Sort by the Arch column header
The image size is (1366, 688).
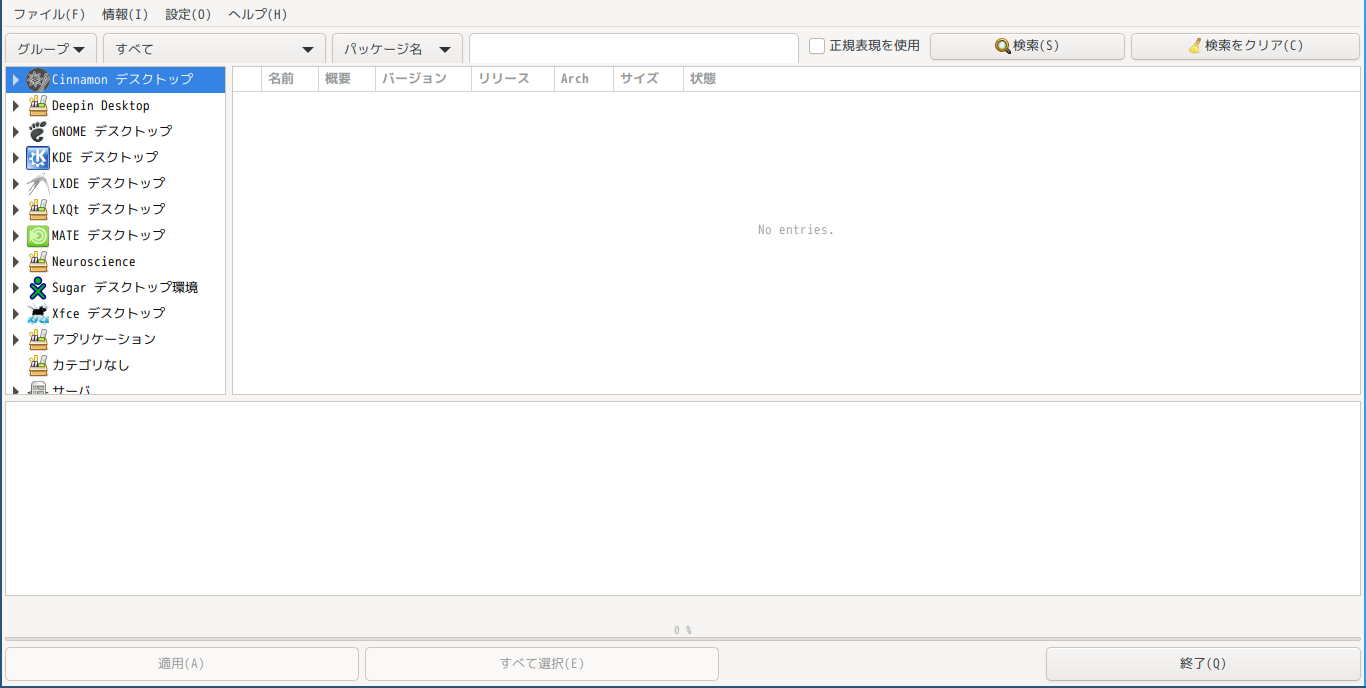(x=584, y=79)
